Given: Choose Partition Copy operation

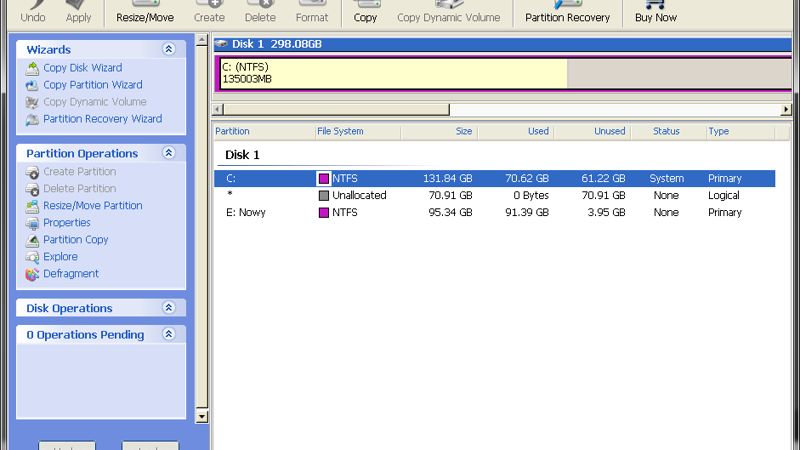Looking at the screenshot, I should [76, 239].
